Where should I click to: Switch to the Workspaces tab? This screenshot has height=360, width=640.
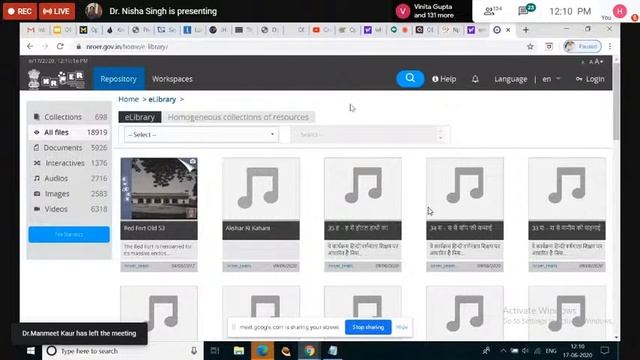coord(172,79)
